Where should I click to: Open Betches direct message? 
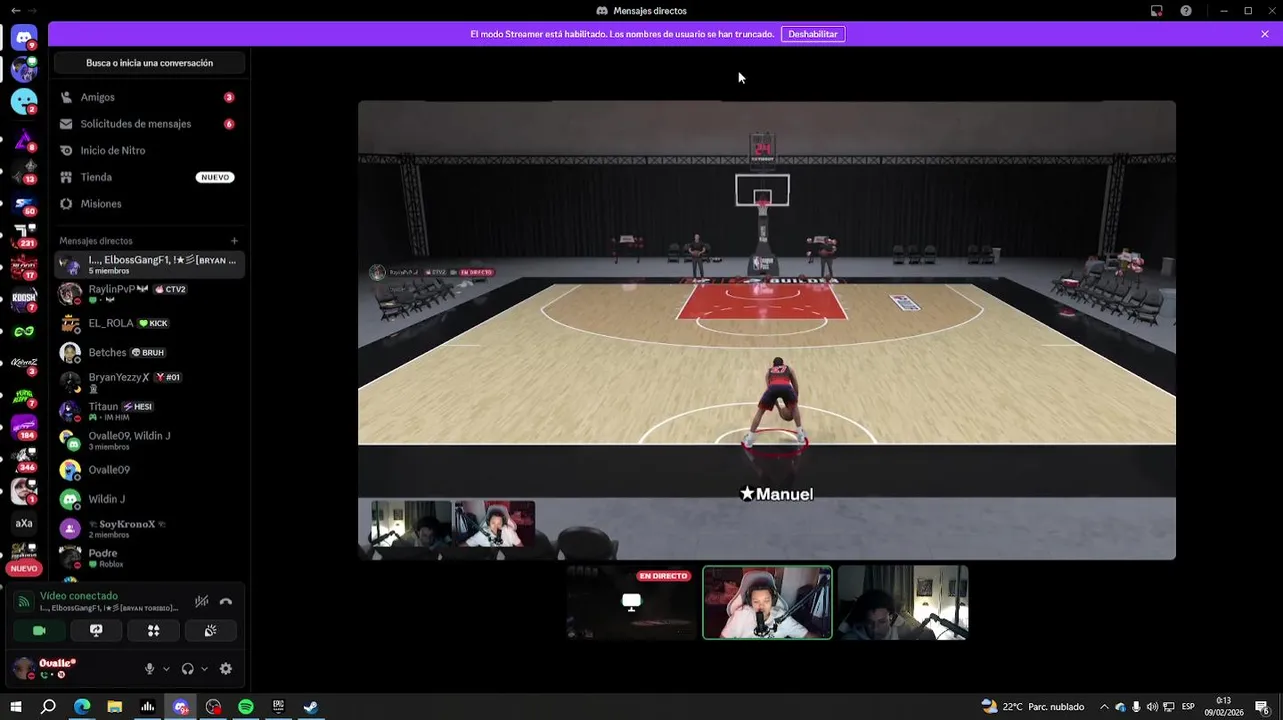(149, 352)
